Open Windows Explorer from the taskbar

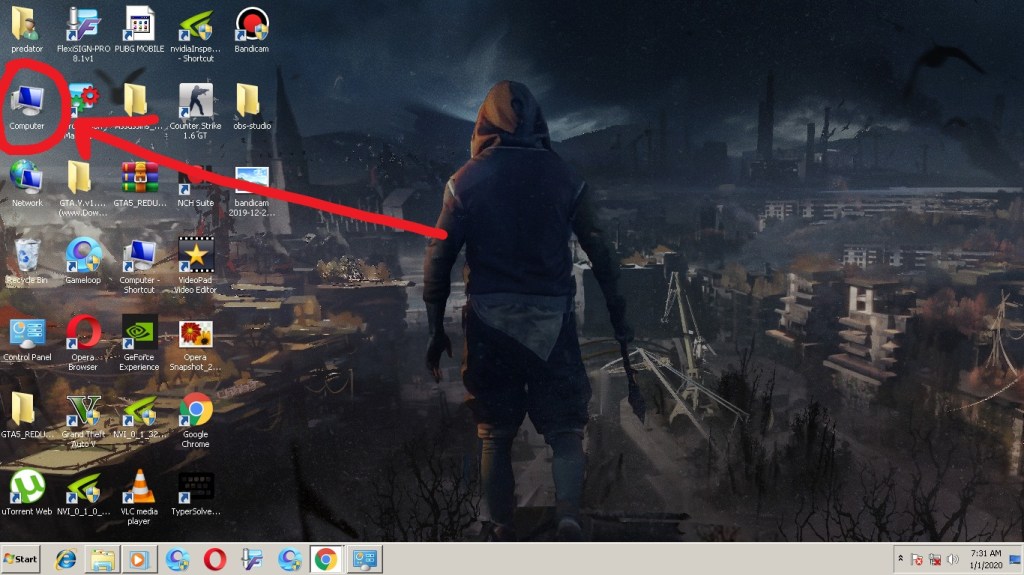(x=103, y=559)
